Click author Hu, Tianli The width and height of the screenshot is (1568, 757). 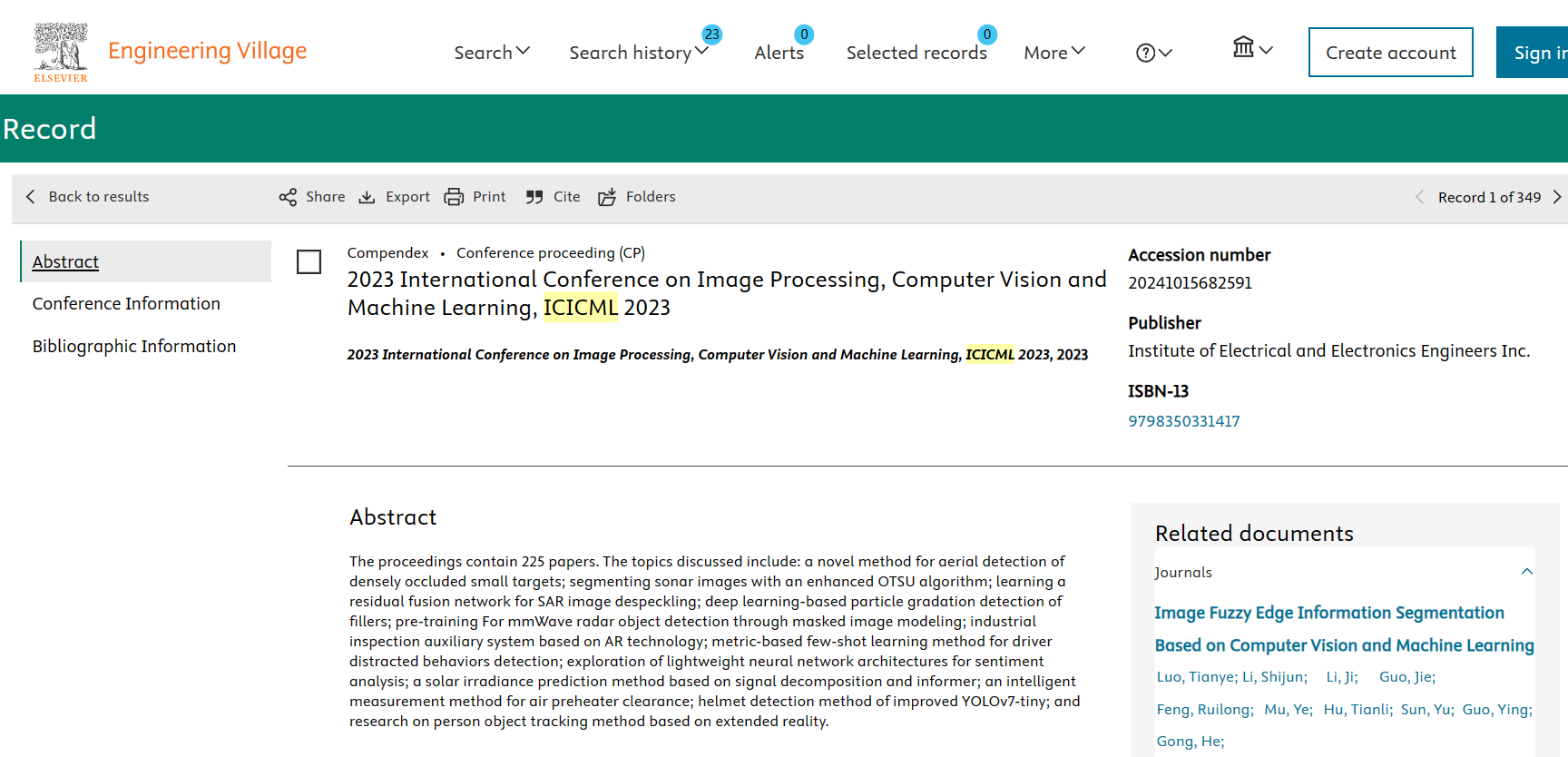click(1357, 710)
